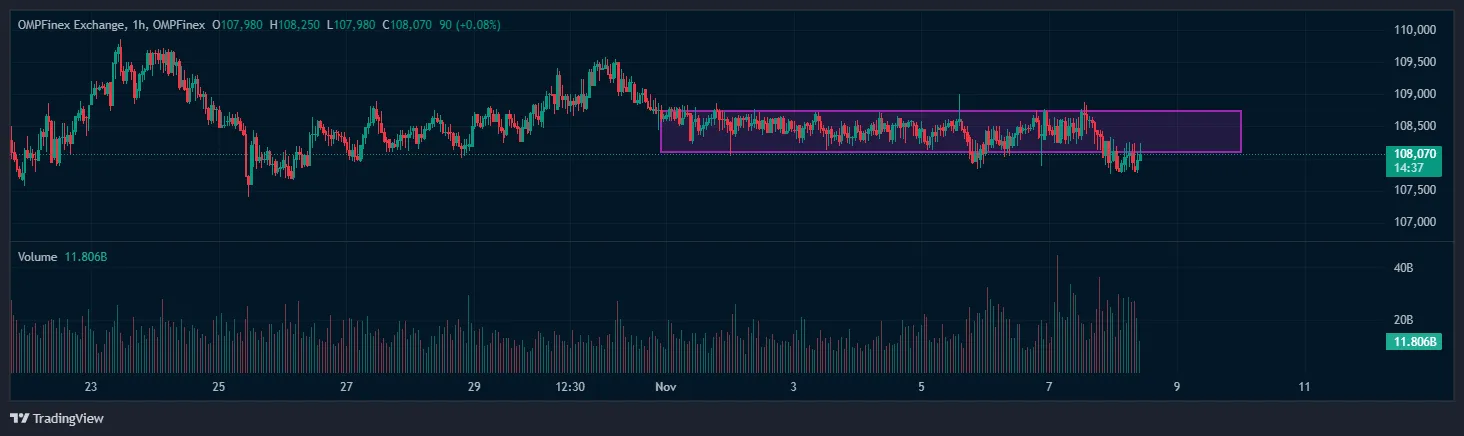This screenshot has height=436, width=1464.
Task: Click the 110,000 price axis label
Action: (x=1414, y=30)
